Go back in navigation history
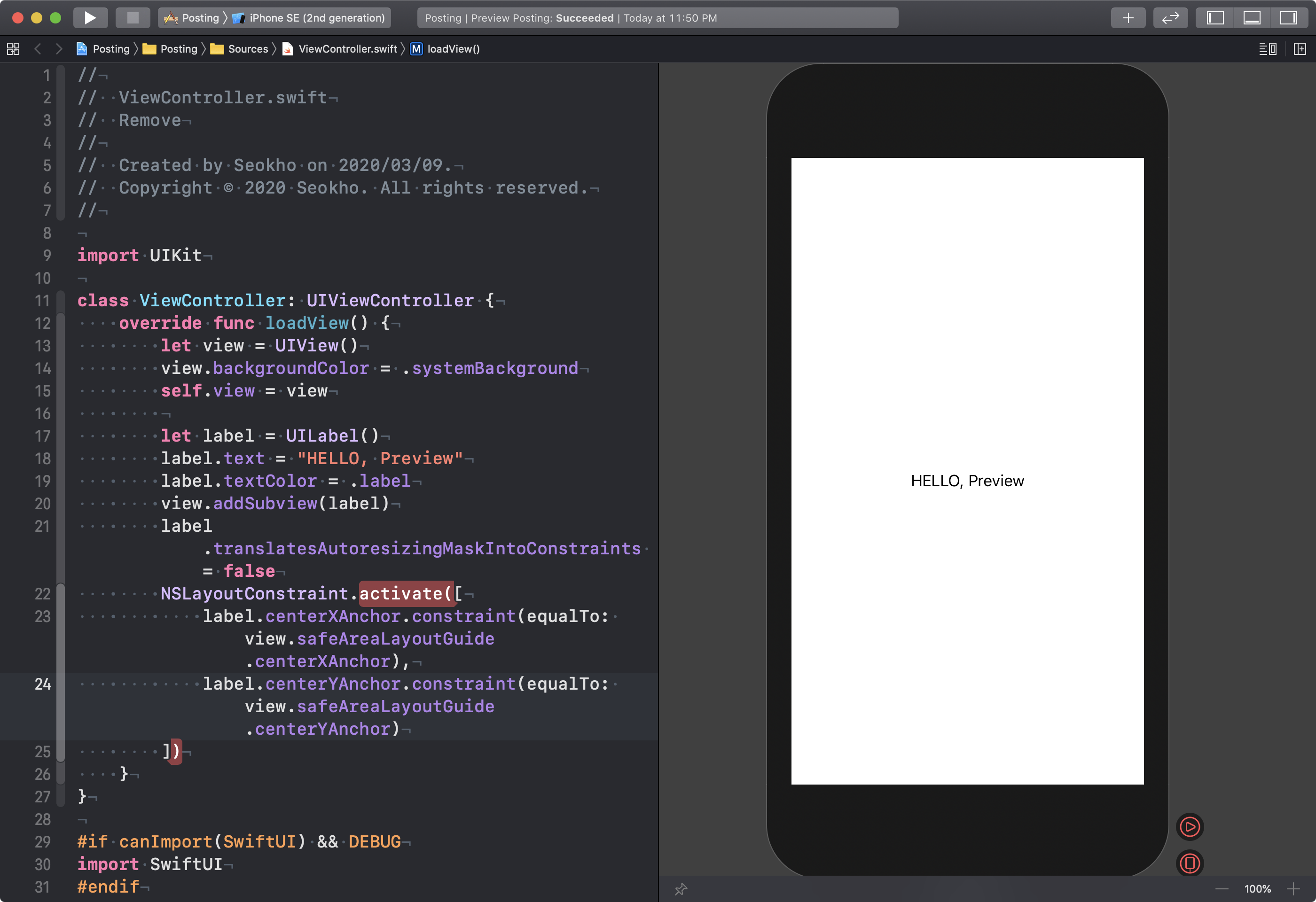This screenshot has height=902, width=1316. 38,49
